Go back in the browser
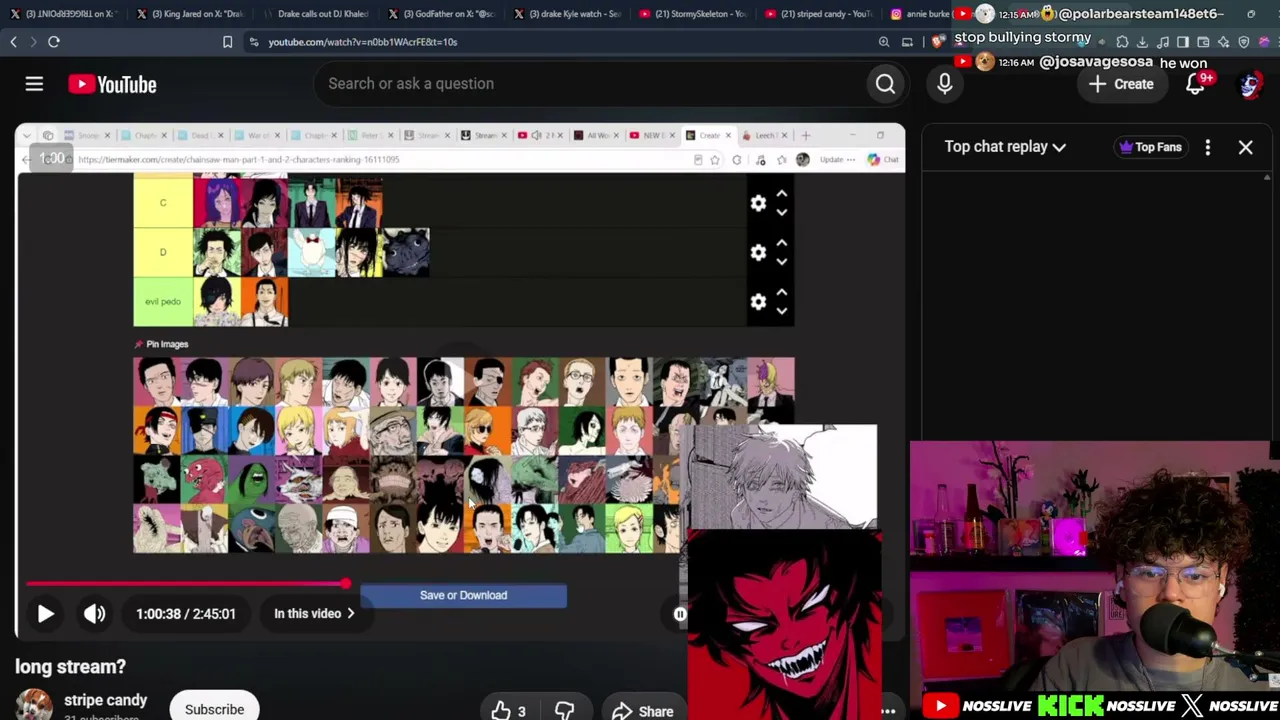The image size is (1280, 720). pyautogui.click(x=14, y=42)
